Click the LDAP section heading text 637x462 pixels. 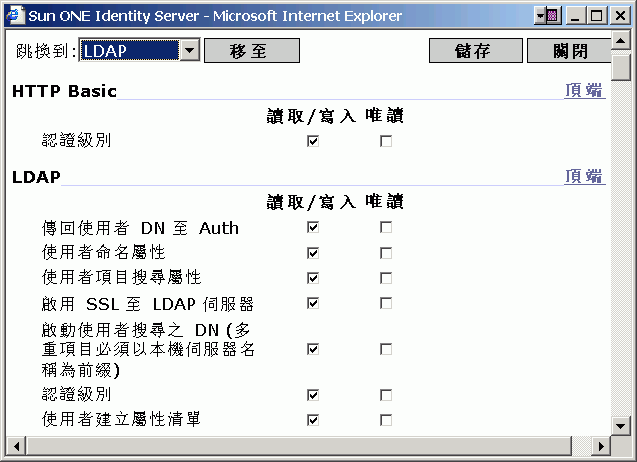tap(36, 177)
